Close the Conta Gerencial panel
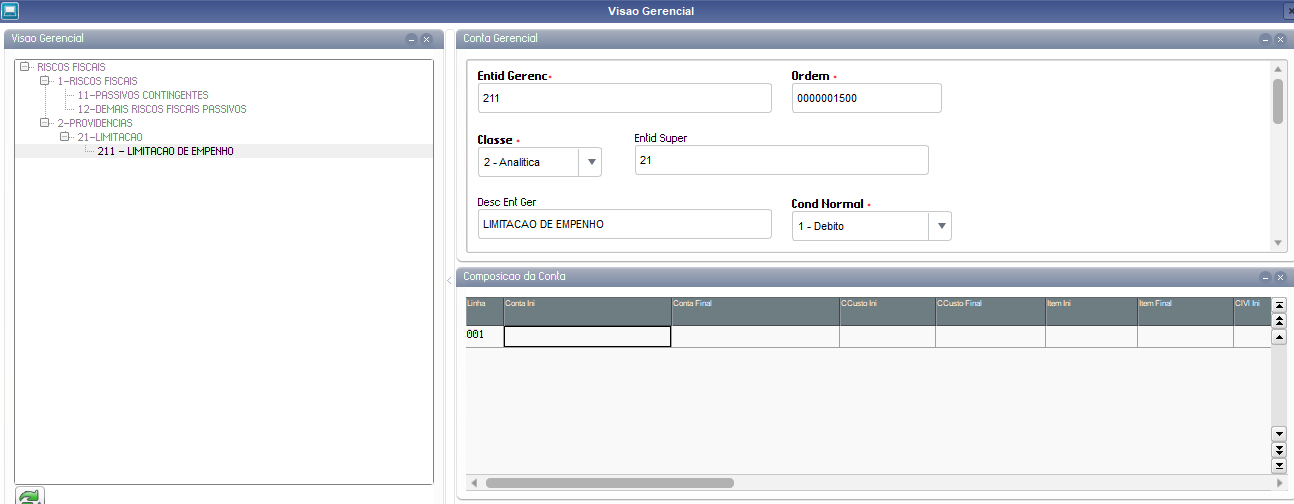This screenshot has height=504, width=1294. point(1280,39)
